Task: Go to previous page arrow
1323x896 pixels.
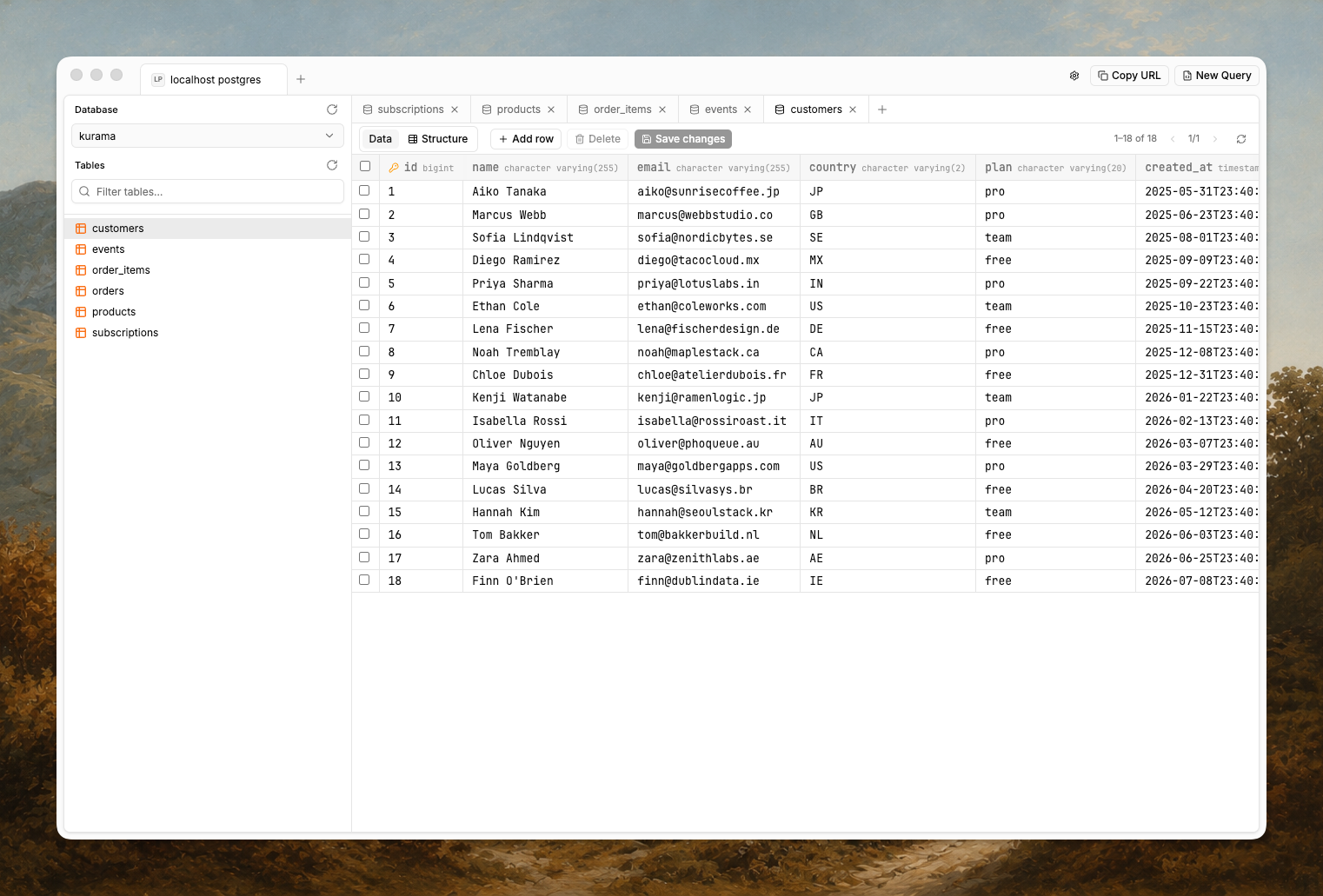Action: click(1173, 139)
